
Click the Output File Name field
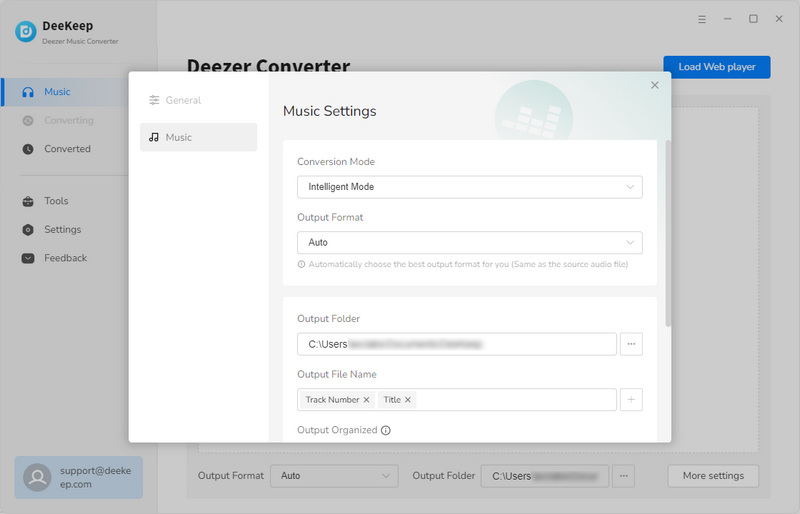pos(457,400)
